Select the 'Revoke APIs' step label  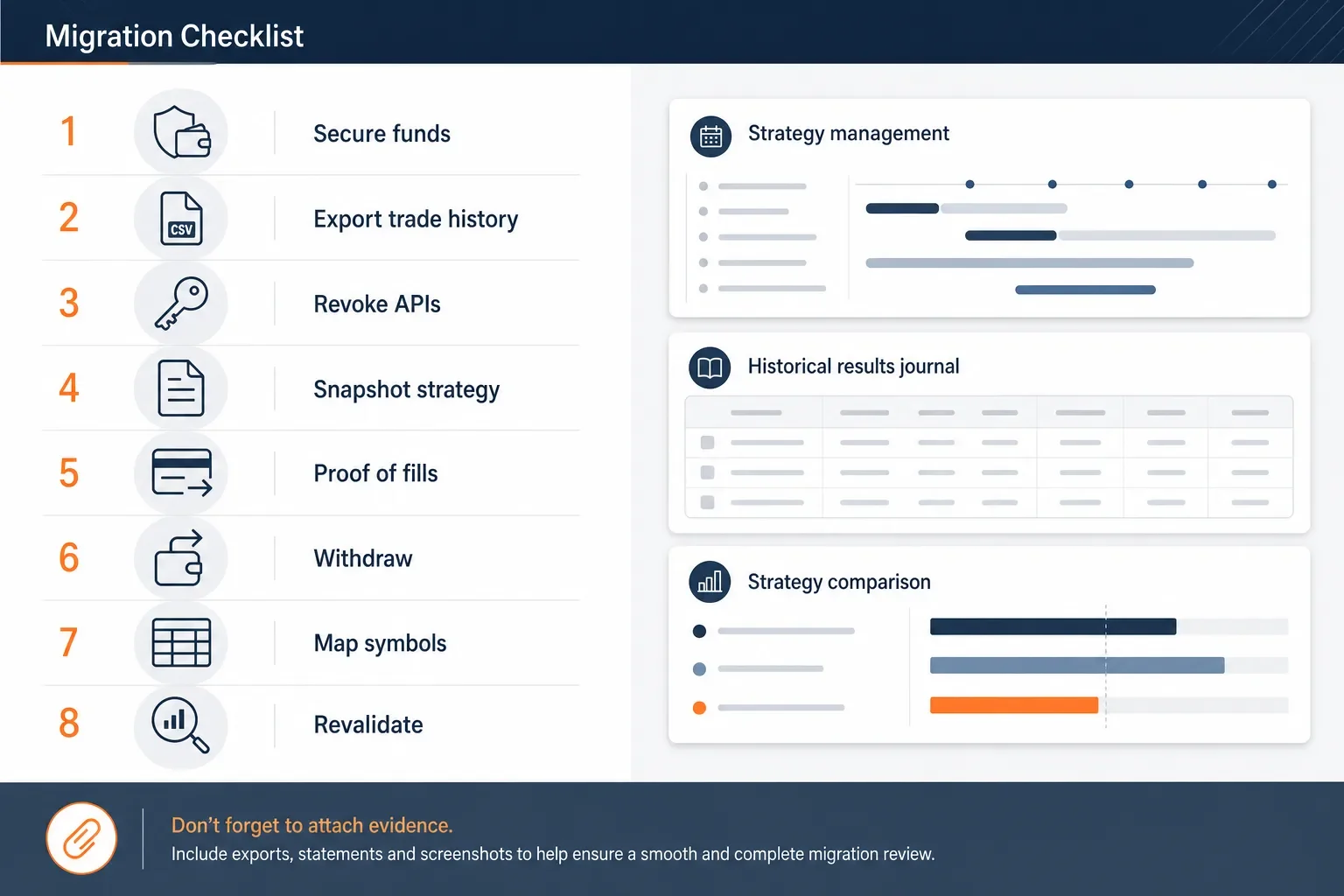click(x=377, y=304)
